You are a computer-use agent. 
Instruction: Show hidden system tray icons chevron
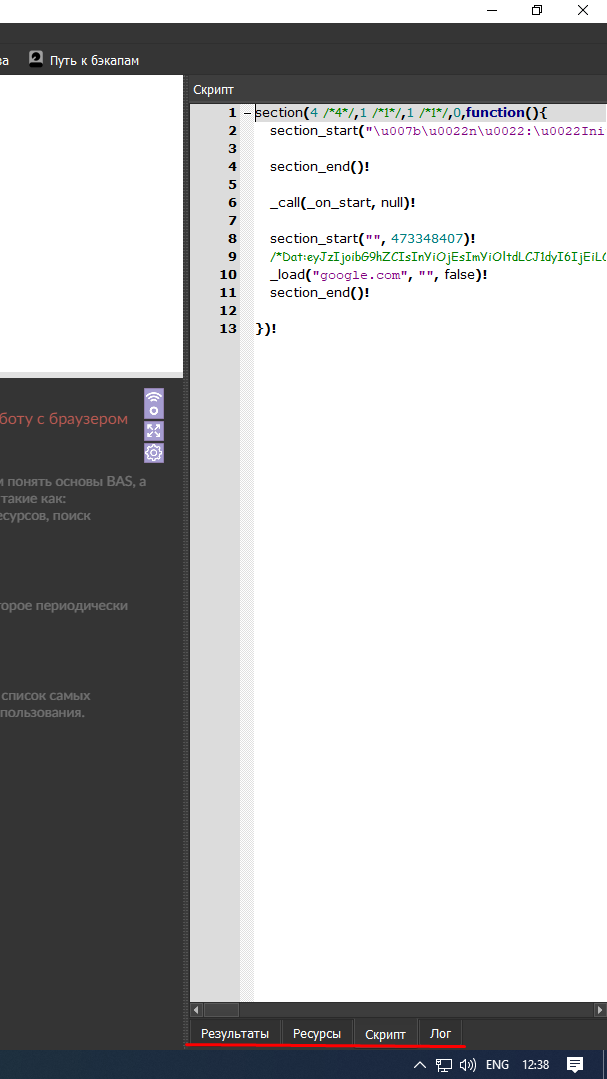pyautogui.click(x=419, y=1065)
